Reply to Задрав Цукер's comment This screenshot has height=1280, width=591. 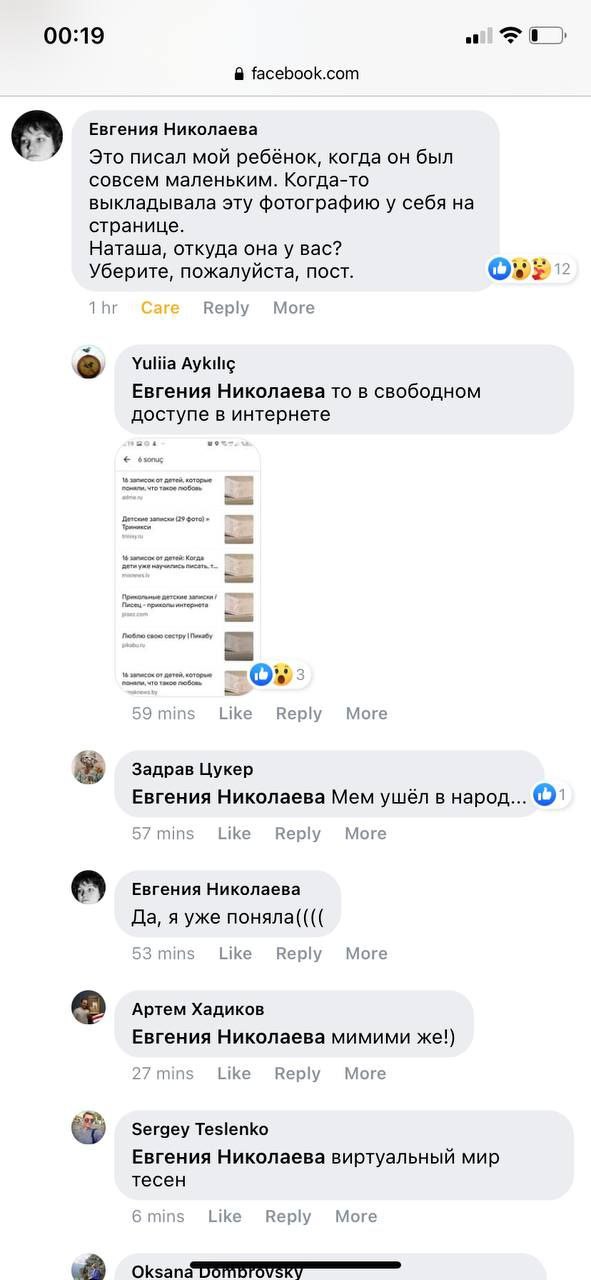298,833
